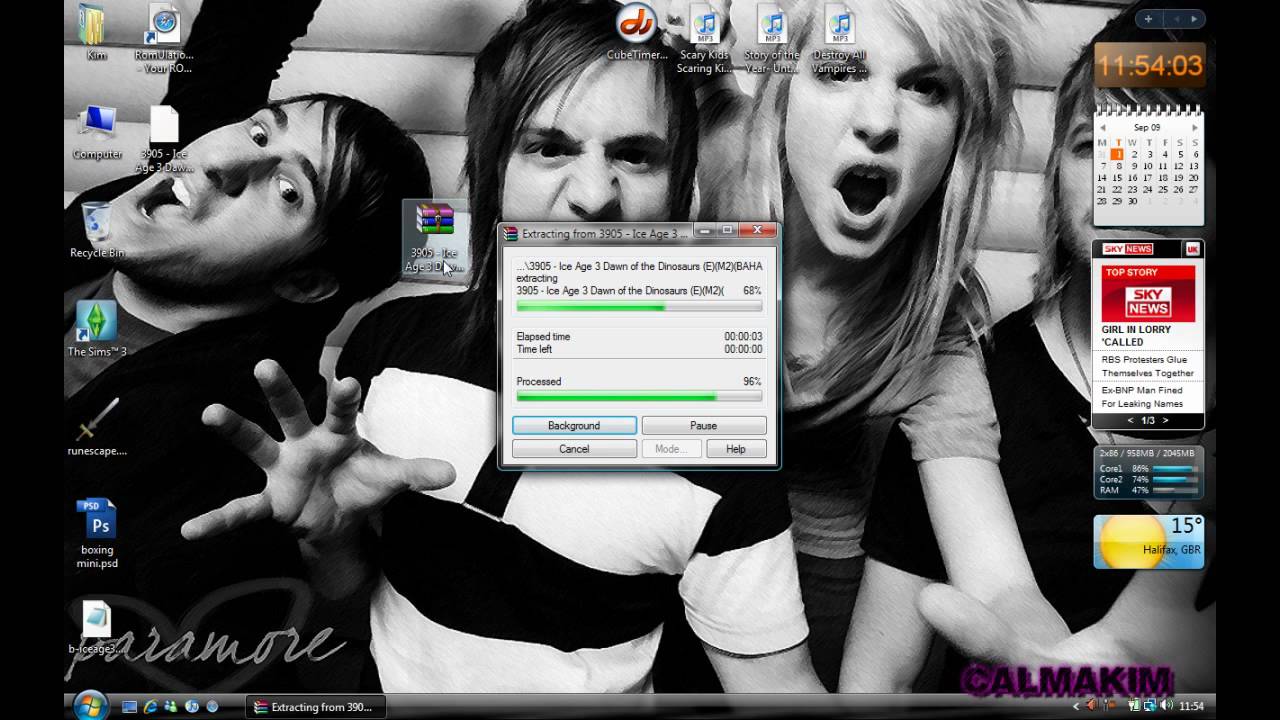Open the Halifax weather gadget
The height and width of the screenshot is (720, 1280).
[1148, 542]
